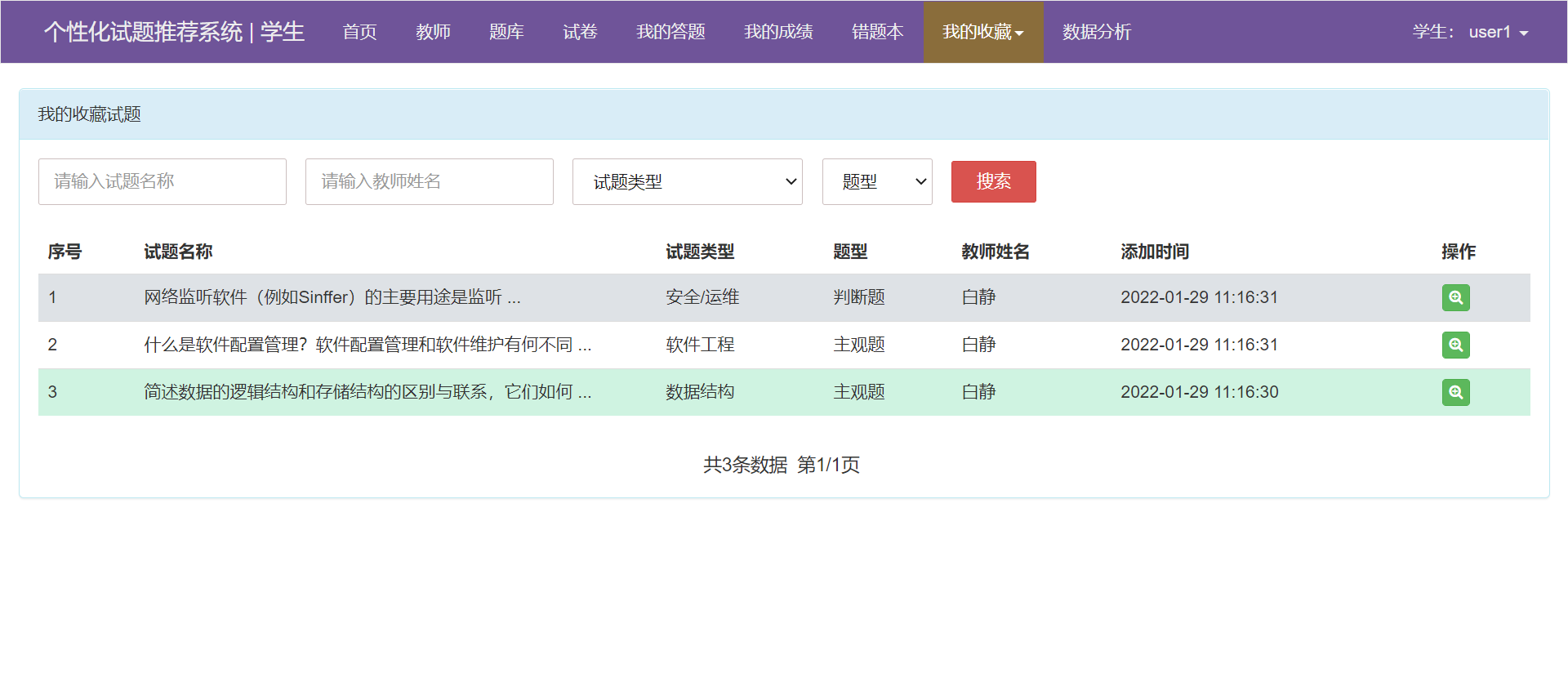Viewport: 1568px width, 673px height.
Task: Select the question title starting 什么是软件配置管理
Action: tap(367, 345)
